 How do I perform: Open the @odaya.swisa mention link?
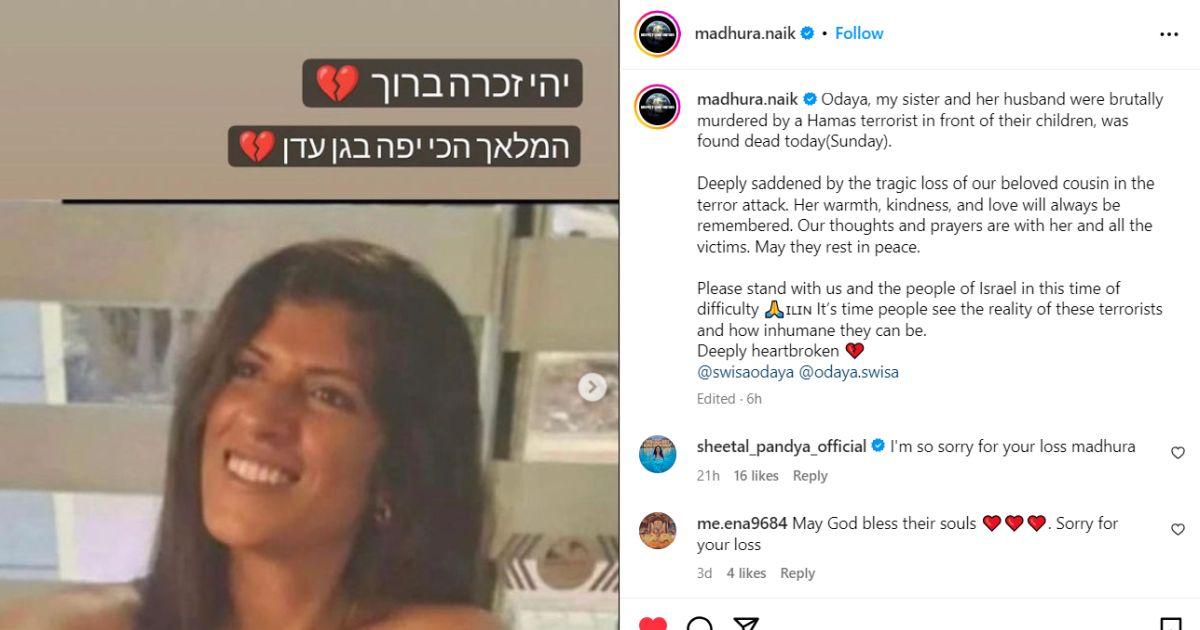(x=849, y=372)
